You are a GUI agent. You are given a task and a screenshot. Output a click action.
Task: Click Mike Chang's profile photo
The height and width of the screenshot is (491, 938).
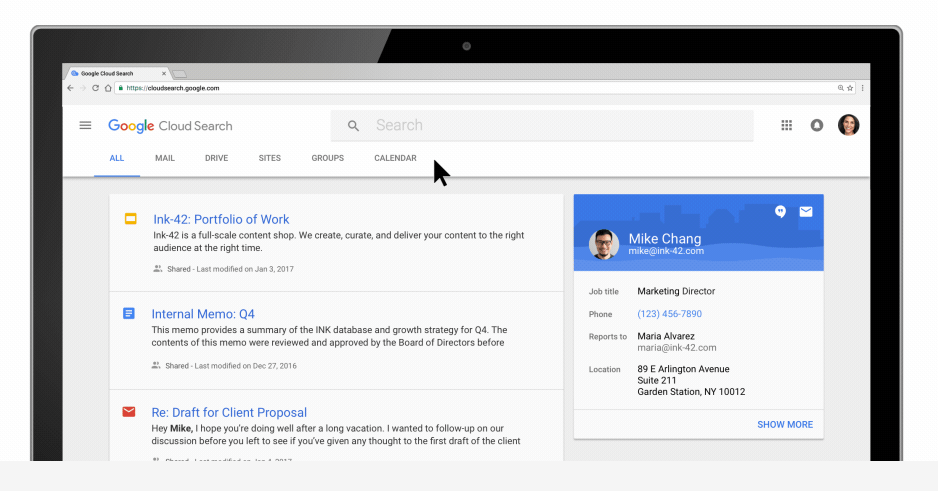pyautogui.click(x=604, y=244)
